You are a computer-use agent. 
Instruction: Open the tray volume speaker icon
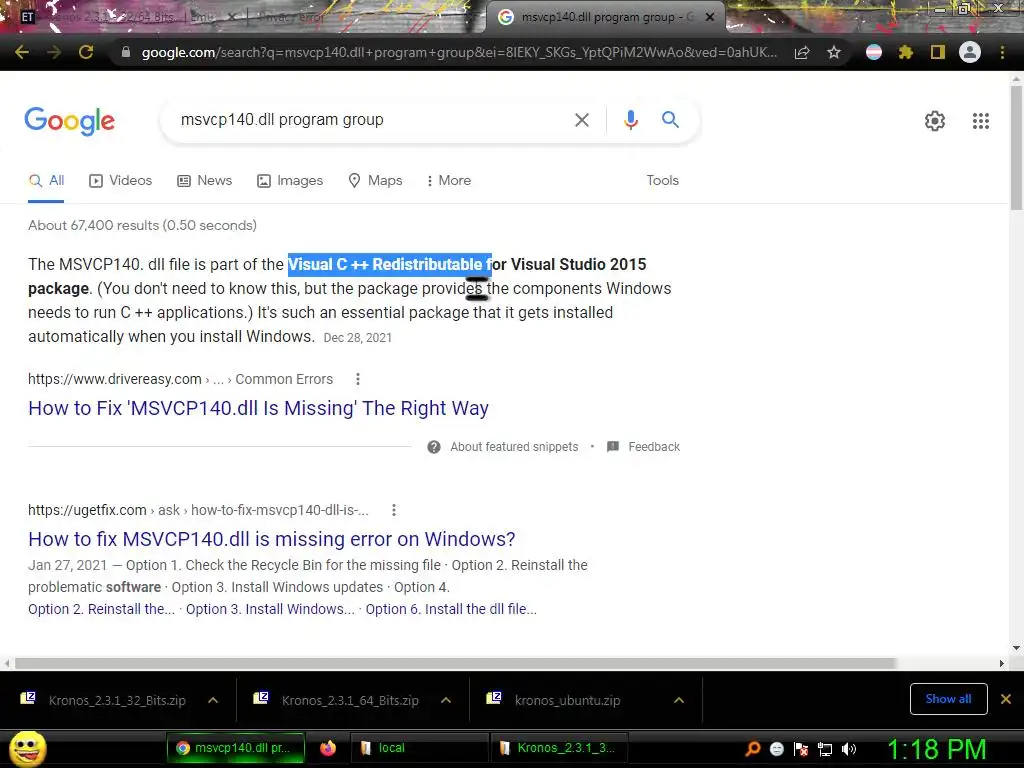click(x=848, y=749)
